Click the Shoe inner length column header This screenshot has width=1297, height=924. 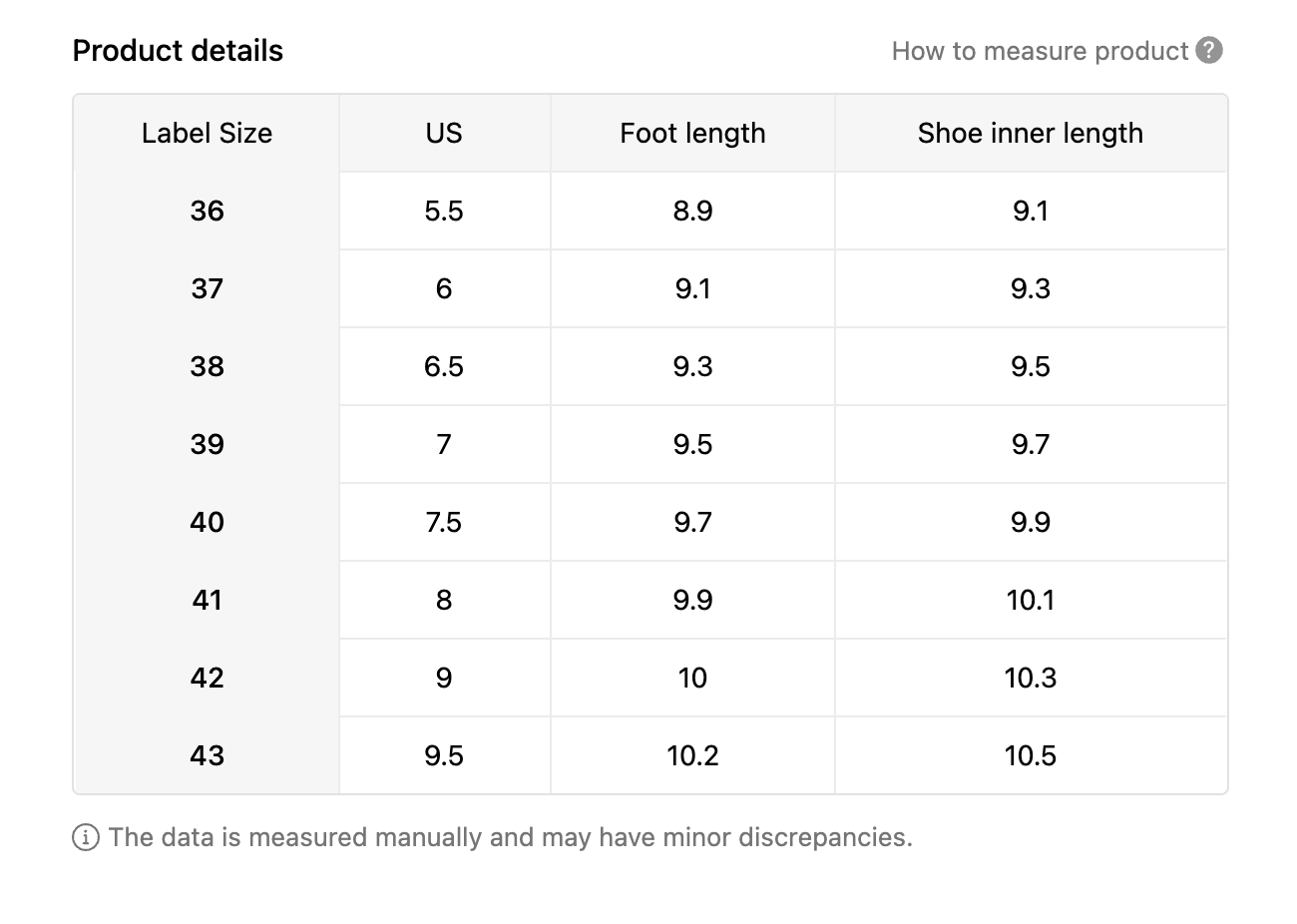tap(1030, 133)
